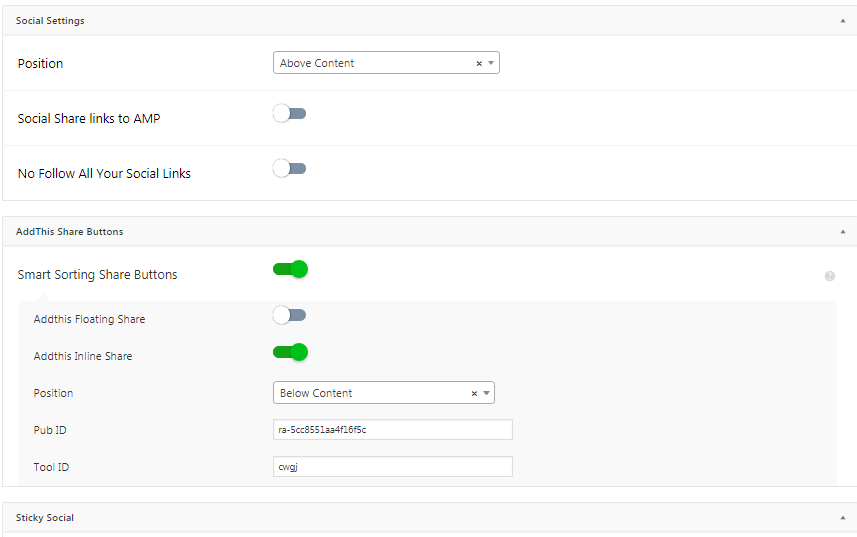Click the AddThis Share Buttons header

[x=430, y=232]
